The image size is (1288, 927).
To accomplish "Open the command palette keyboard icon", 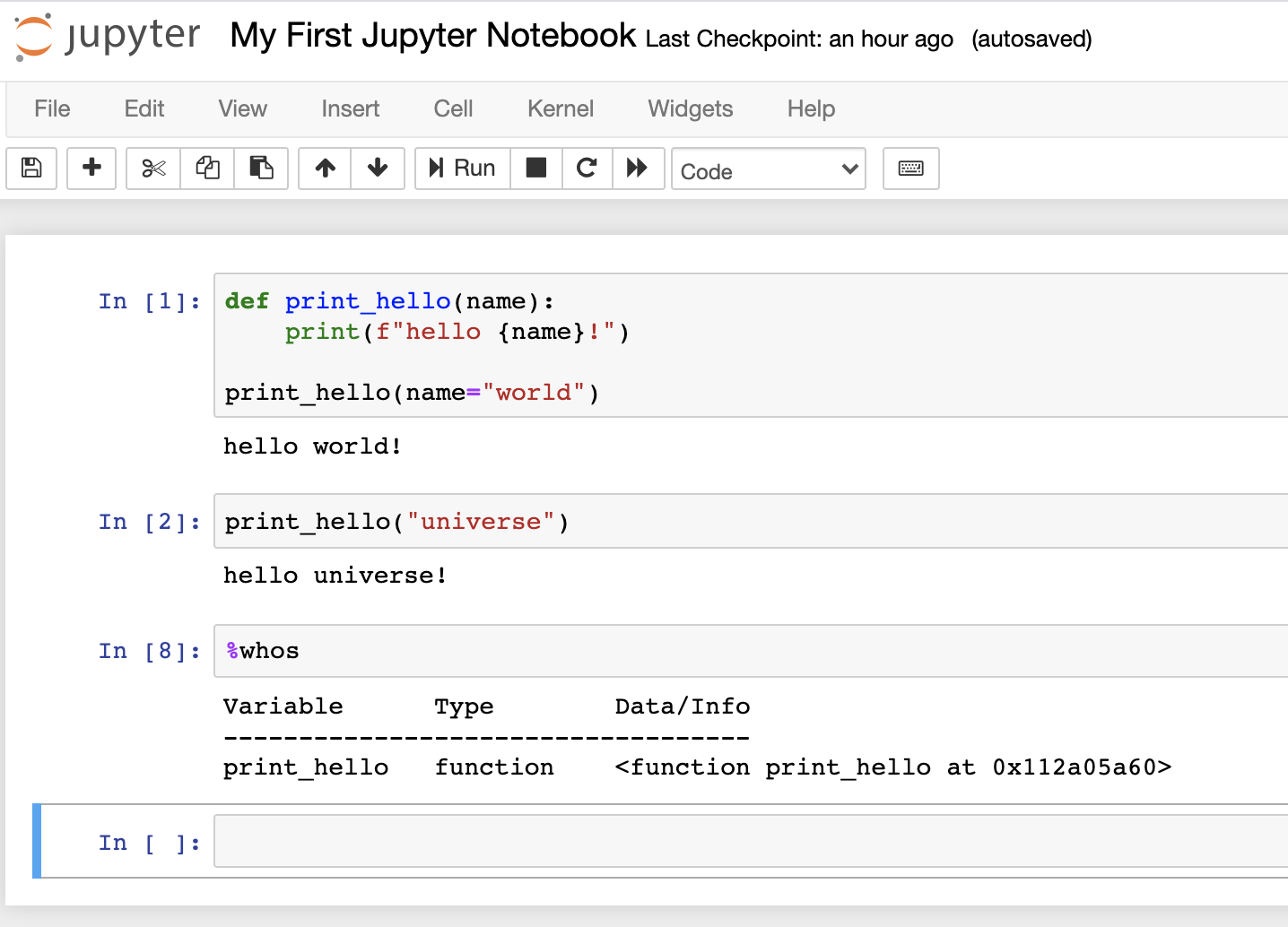I will click(910, 168).
